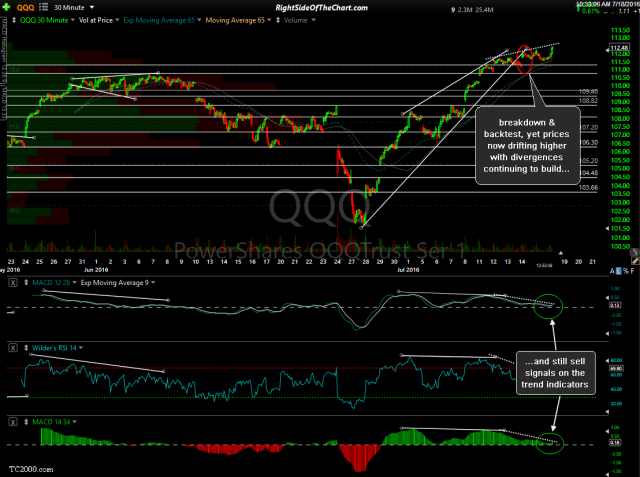Click the 108.82 horizontal line label
The height and width of the screenshot is (477, 640).
pos(588,101)
